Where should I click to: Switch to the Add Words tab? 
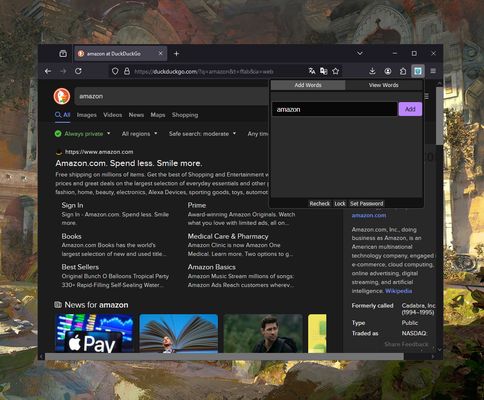pyautogui.click(x=308, y=85)
